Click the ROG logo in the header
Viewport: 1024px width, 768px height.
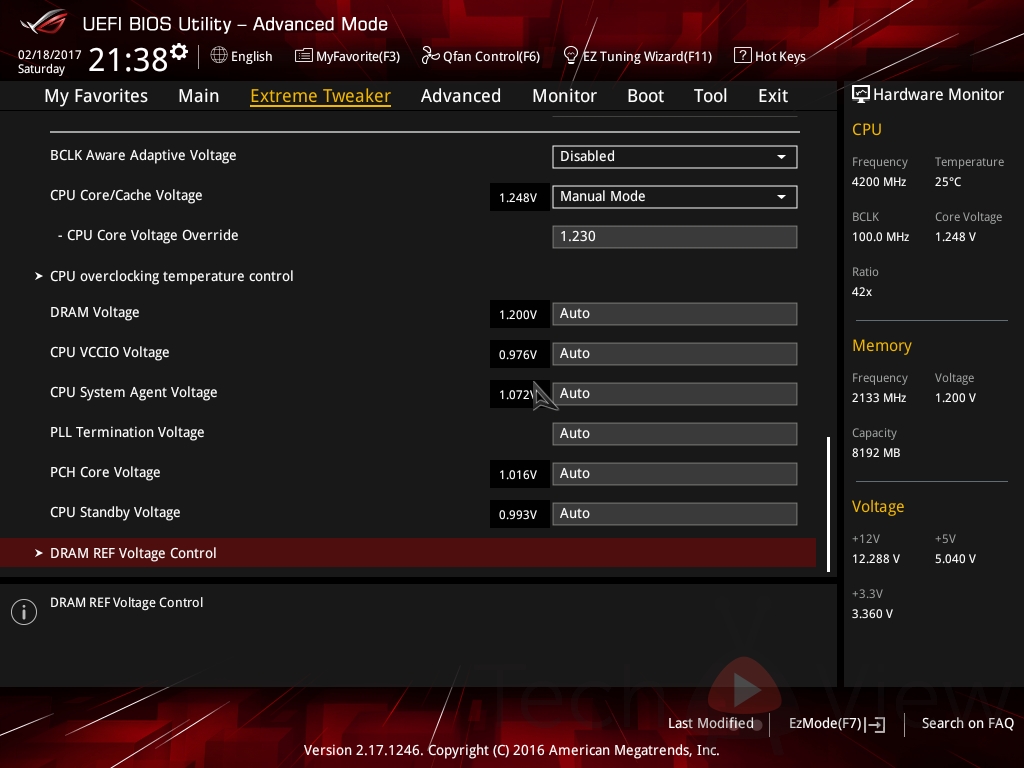coord(44,24)
